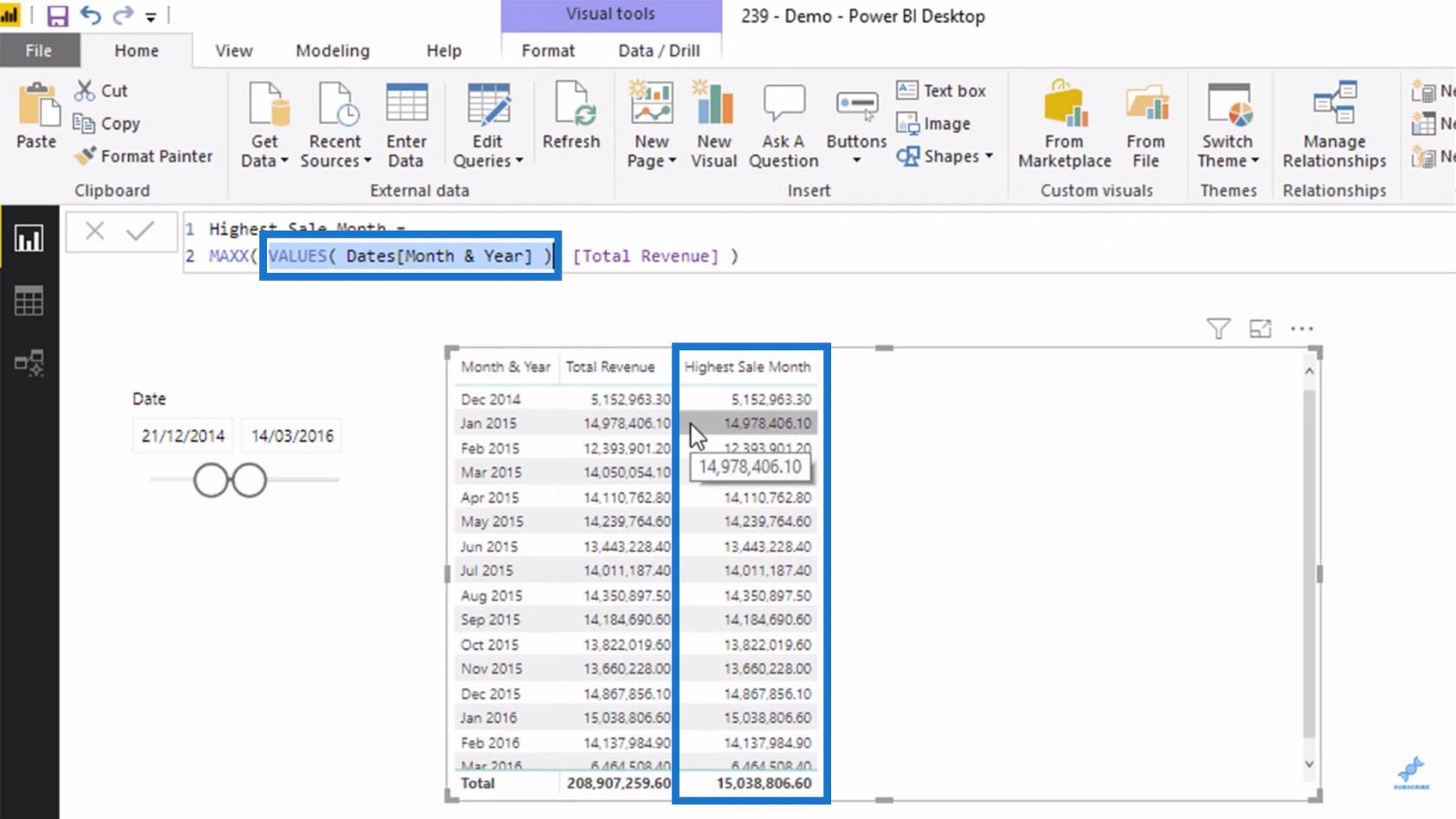Open the Help ribbon tab
The height and width of the screenshot is (819, 1456).
coord(444,50)
